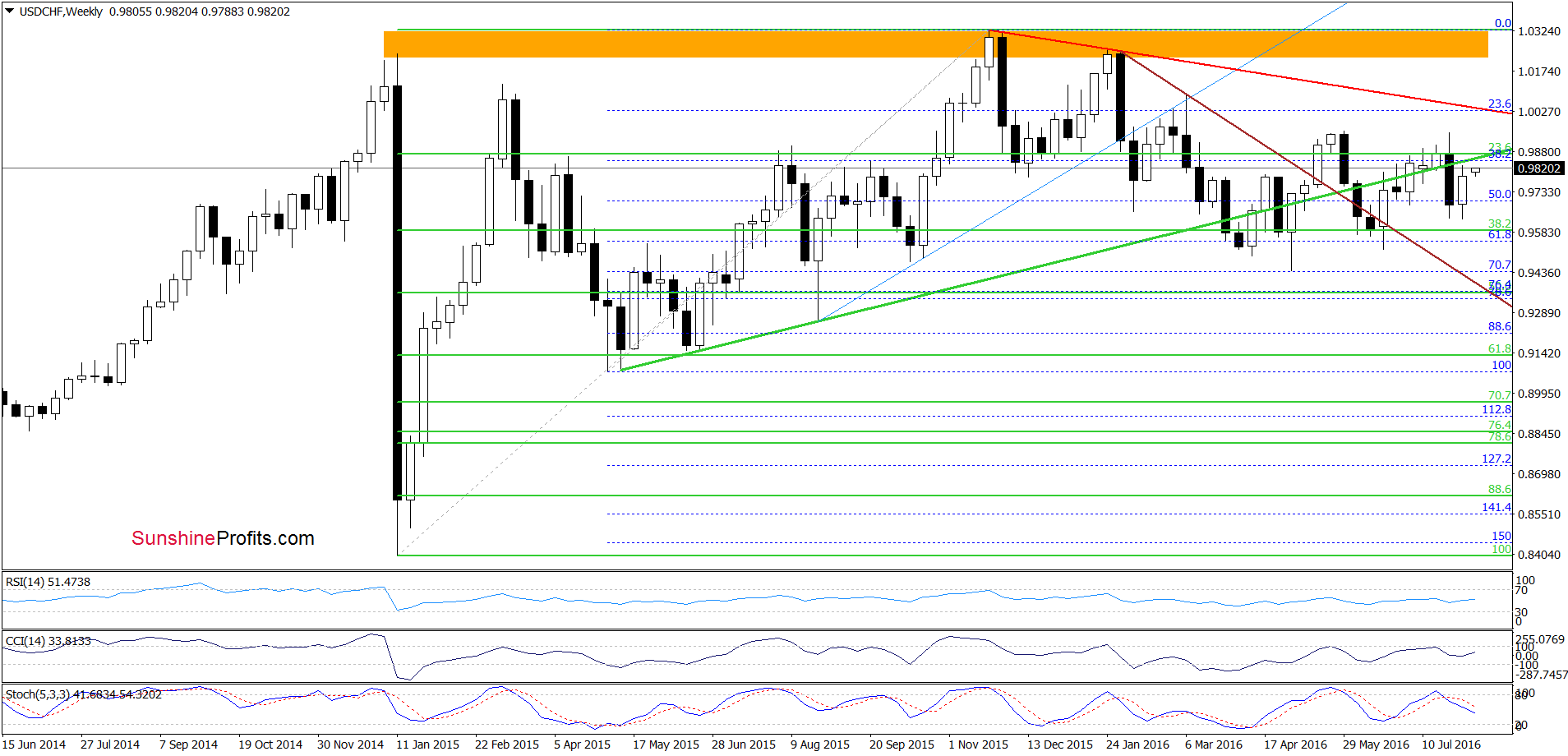Image resolution: width=1568 pixels, height=756 pixels.
Task: Click the 11 Jan 2015 date label
Action: 427,744
